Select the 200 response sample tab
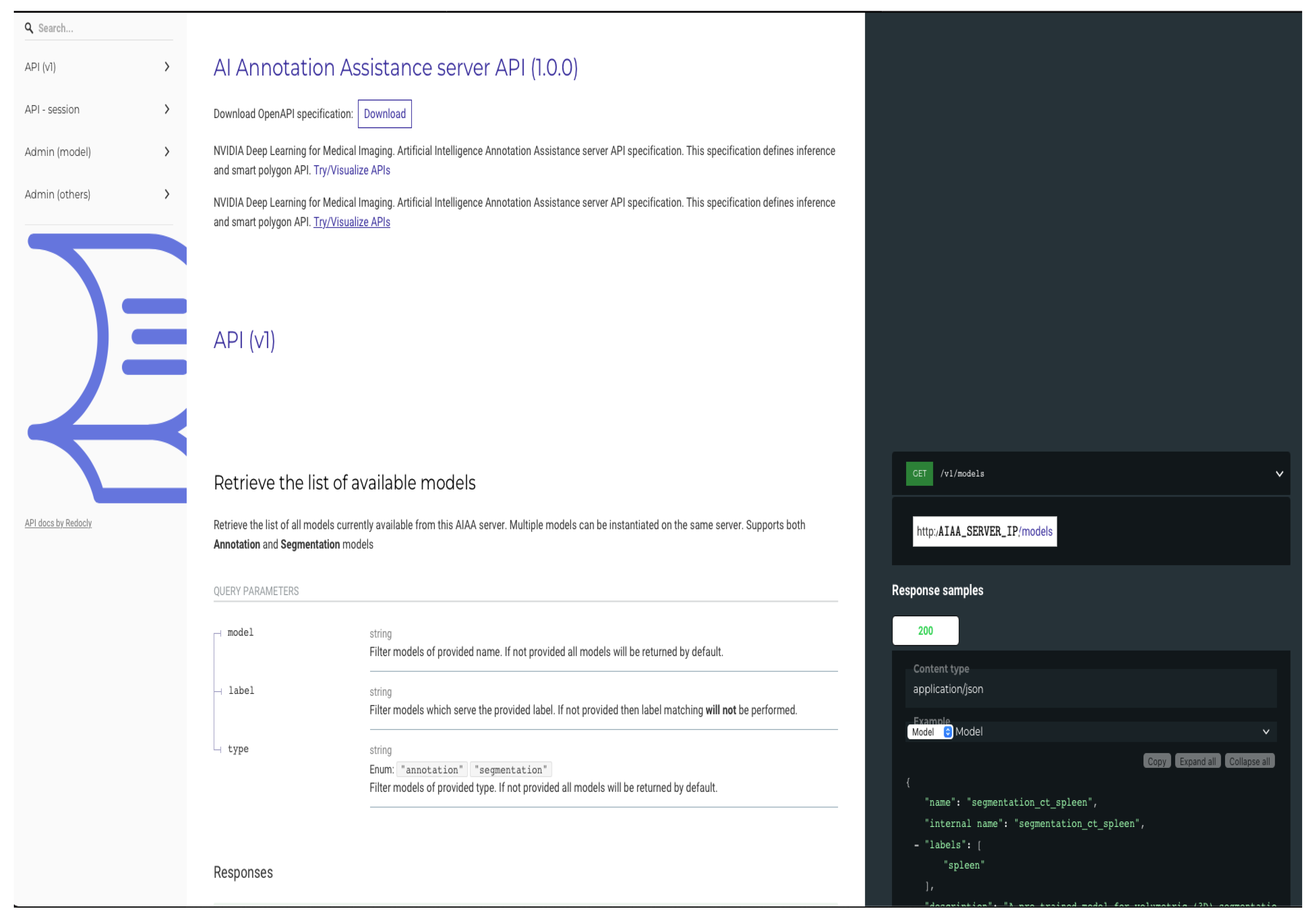This screenshot has width=1316, height=923. [925, 631]
